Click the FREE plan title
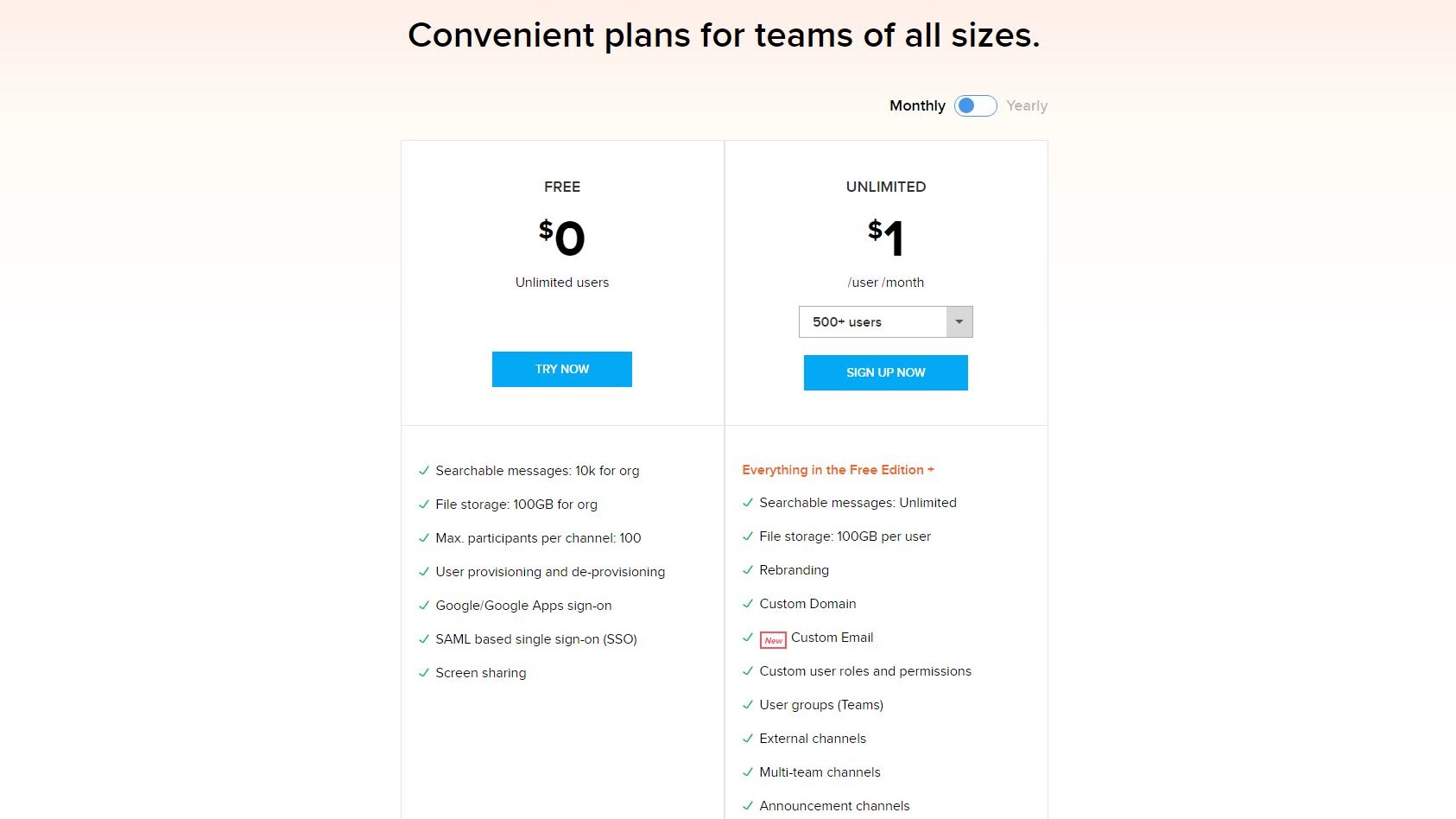This screenshot has height=819, width=1456. (562, 187)
